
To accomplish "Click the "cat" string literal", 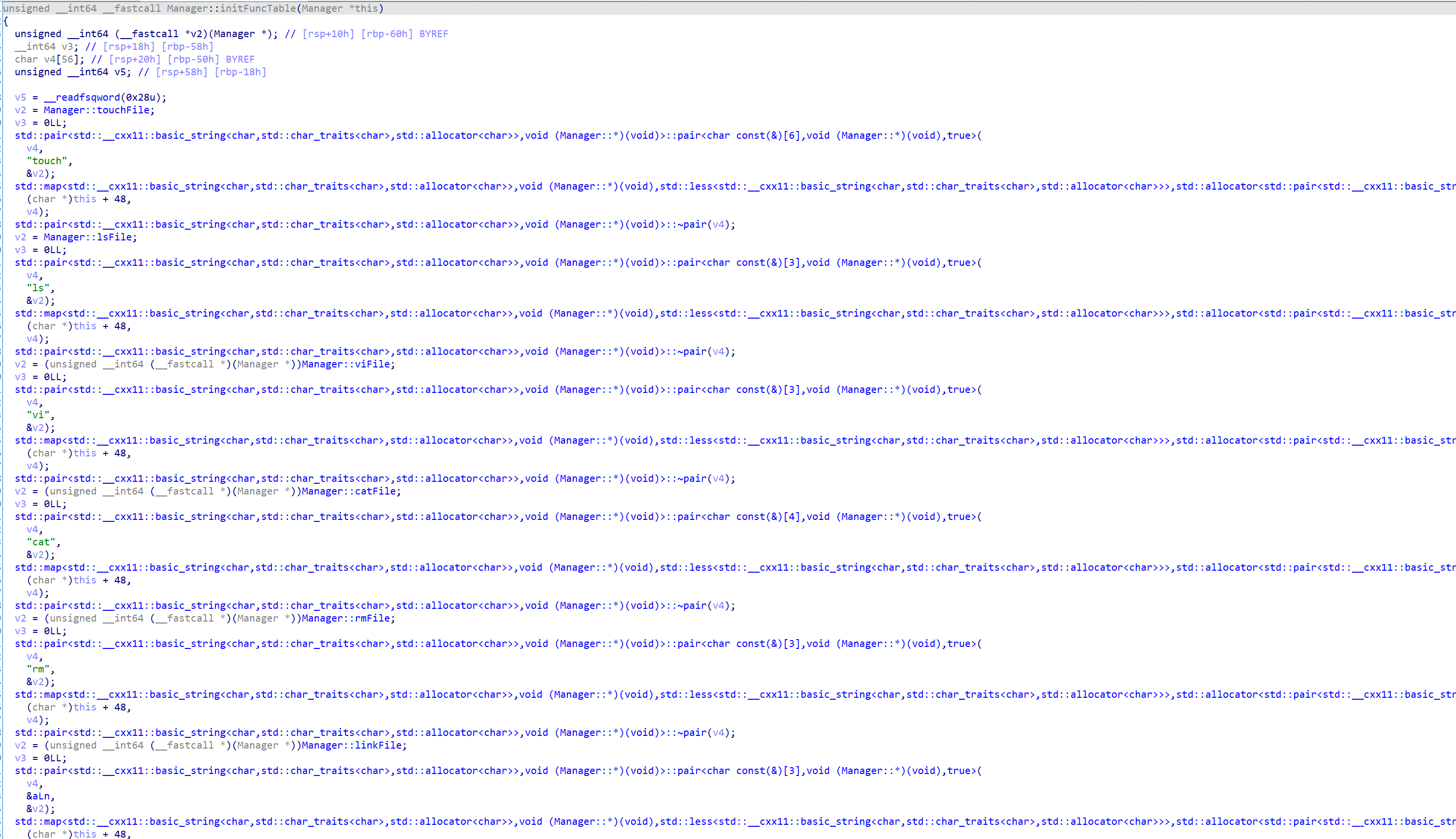I will point(41,542).
